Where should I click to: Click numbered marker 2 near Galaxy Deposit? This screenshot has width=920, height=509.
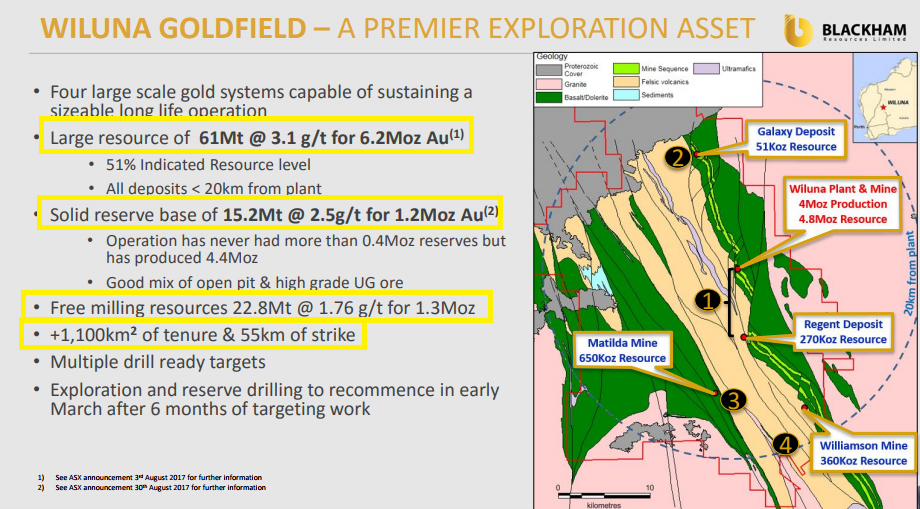coord(678,158)
